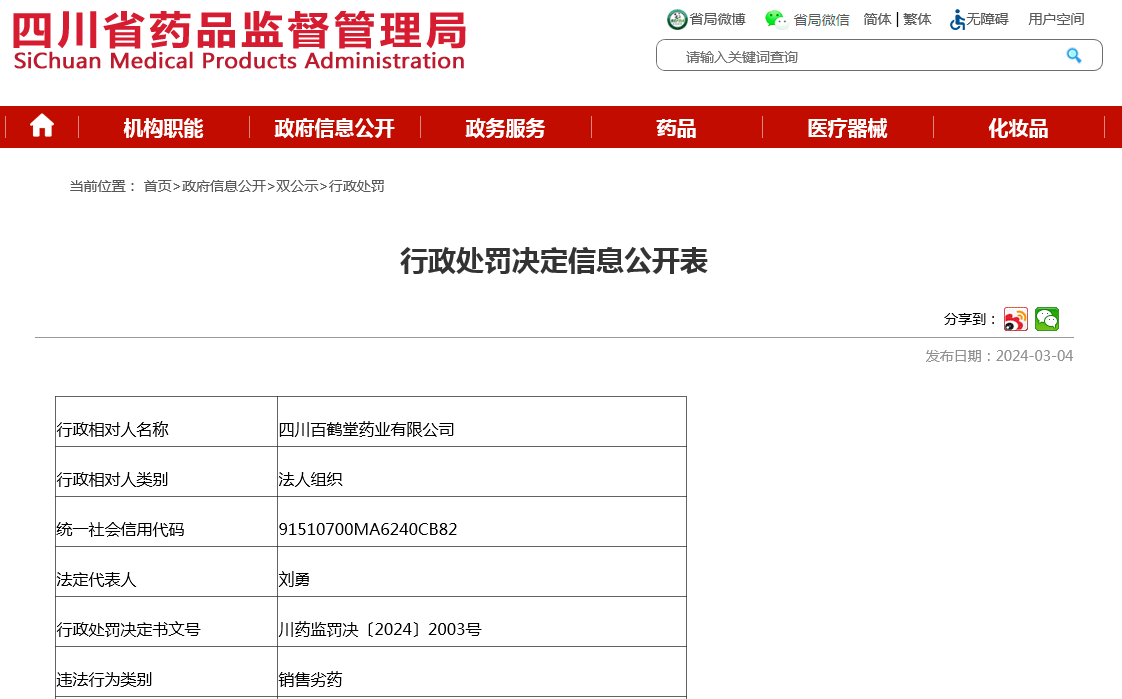Click the search magnifier icon
The image size is (1122, 699).
1073,56
